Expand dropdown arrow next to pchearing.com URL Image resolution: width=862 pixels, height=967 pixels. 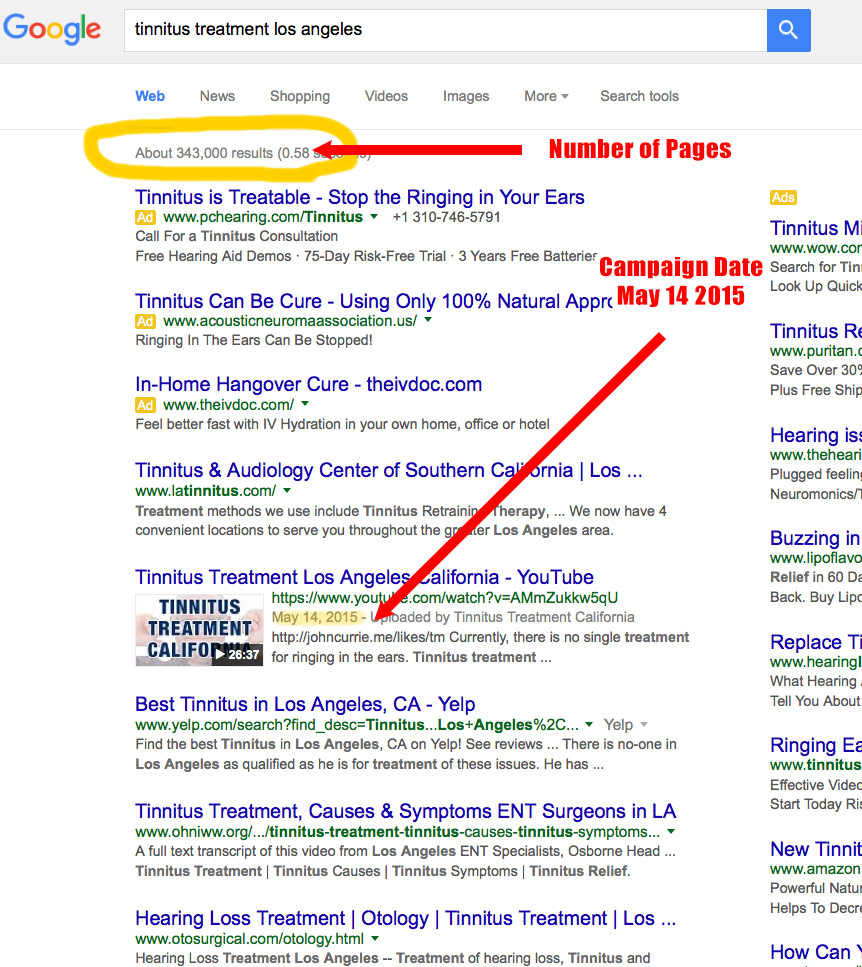[x=374, y=216]
